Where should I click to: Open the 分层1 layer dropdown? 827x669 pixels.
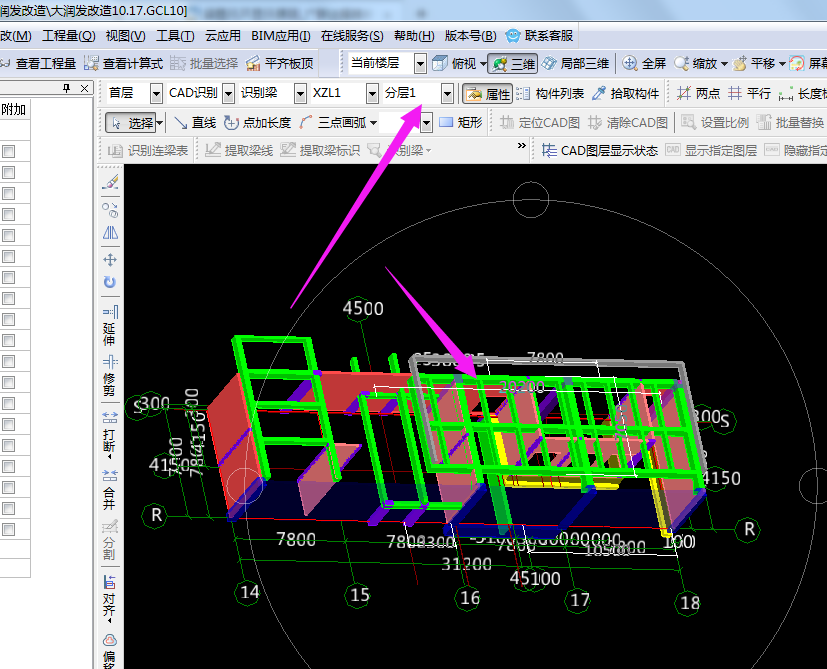coord(447,94)
